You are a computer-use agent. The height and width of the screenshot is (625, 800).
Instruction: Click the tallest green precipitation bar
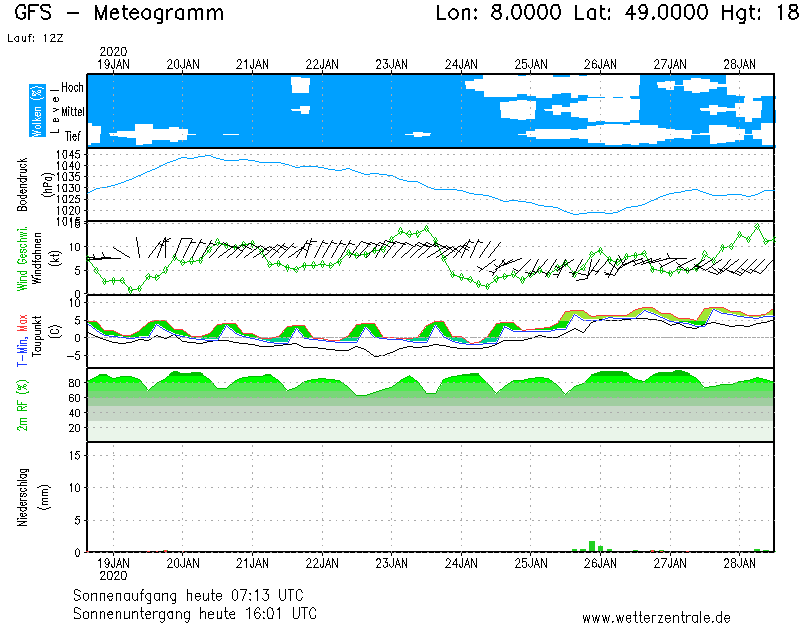pos(592,546)
